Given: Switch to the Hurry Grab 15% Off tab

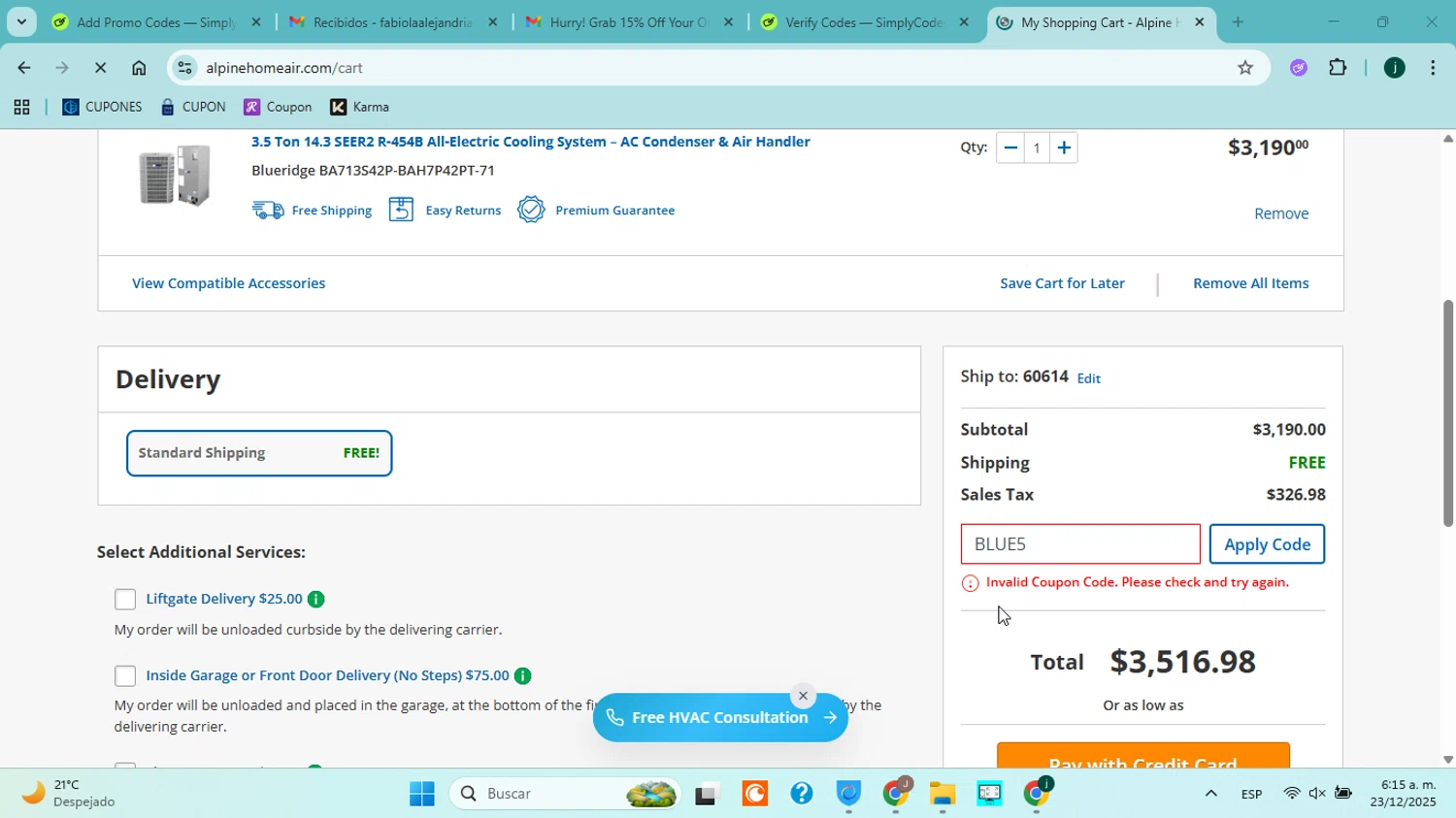Looking at the screenshot, I should (629, 22).
